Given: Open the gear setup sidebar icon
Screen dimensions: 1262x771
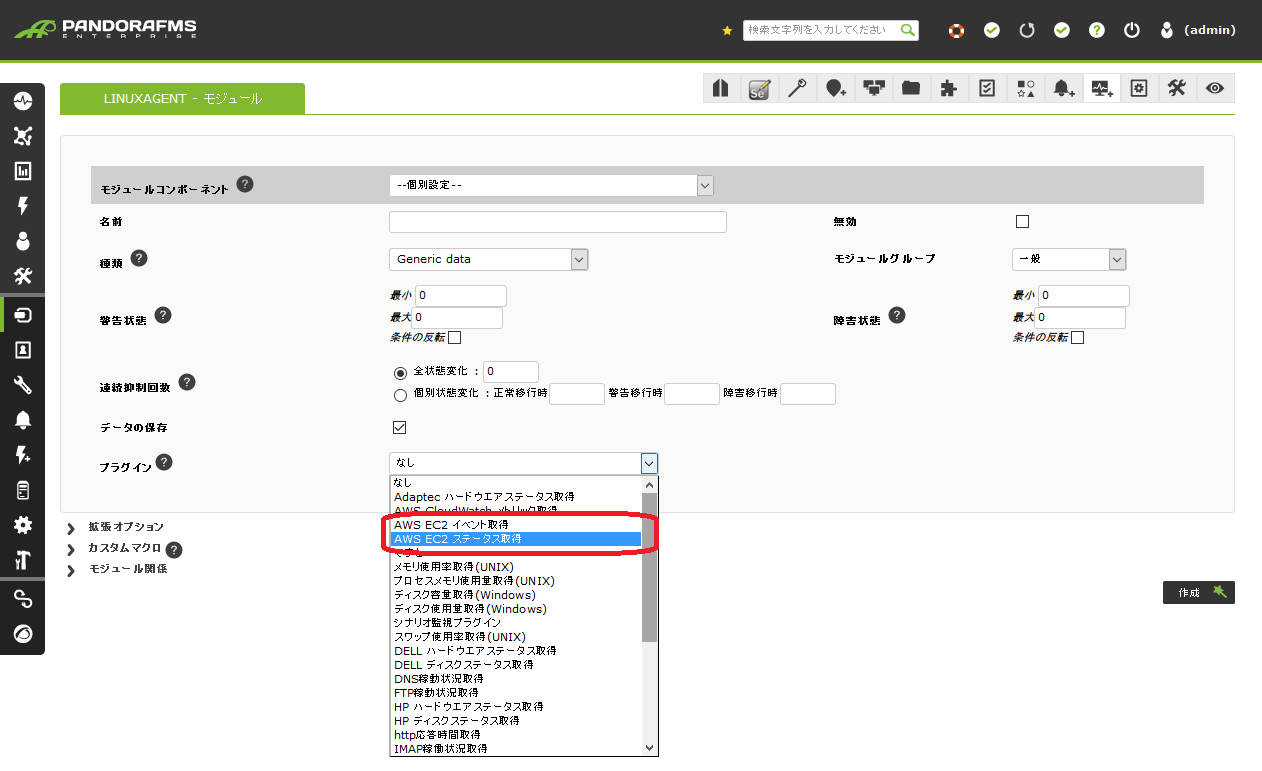Looking at the screenshot, I should [x=23, y=525].
